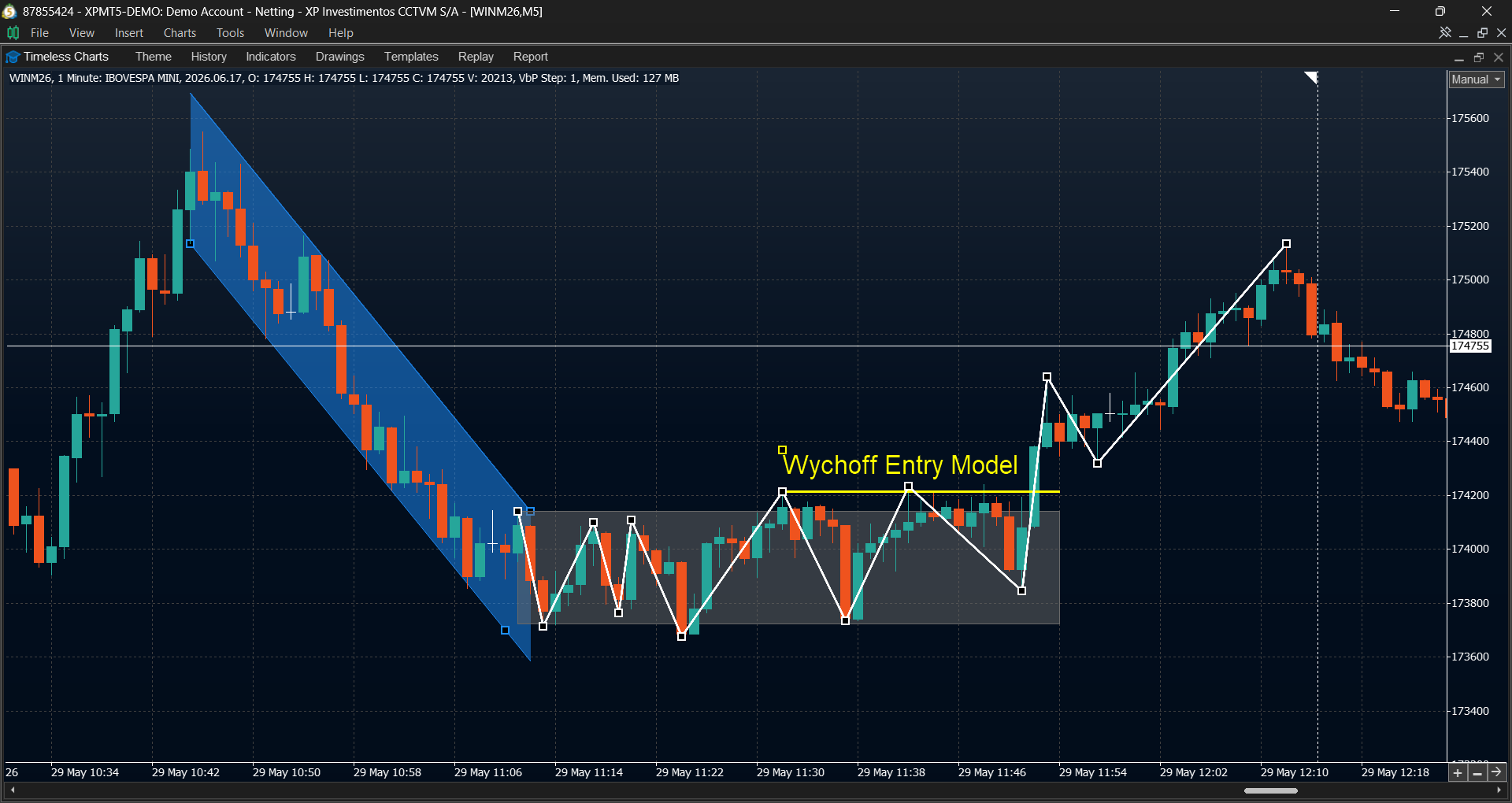Viewport: 1512px width, 803px height.
Task: Click the scroll left arrow
Action: [12, 790]
